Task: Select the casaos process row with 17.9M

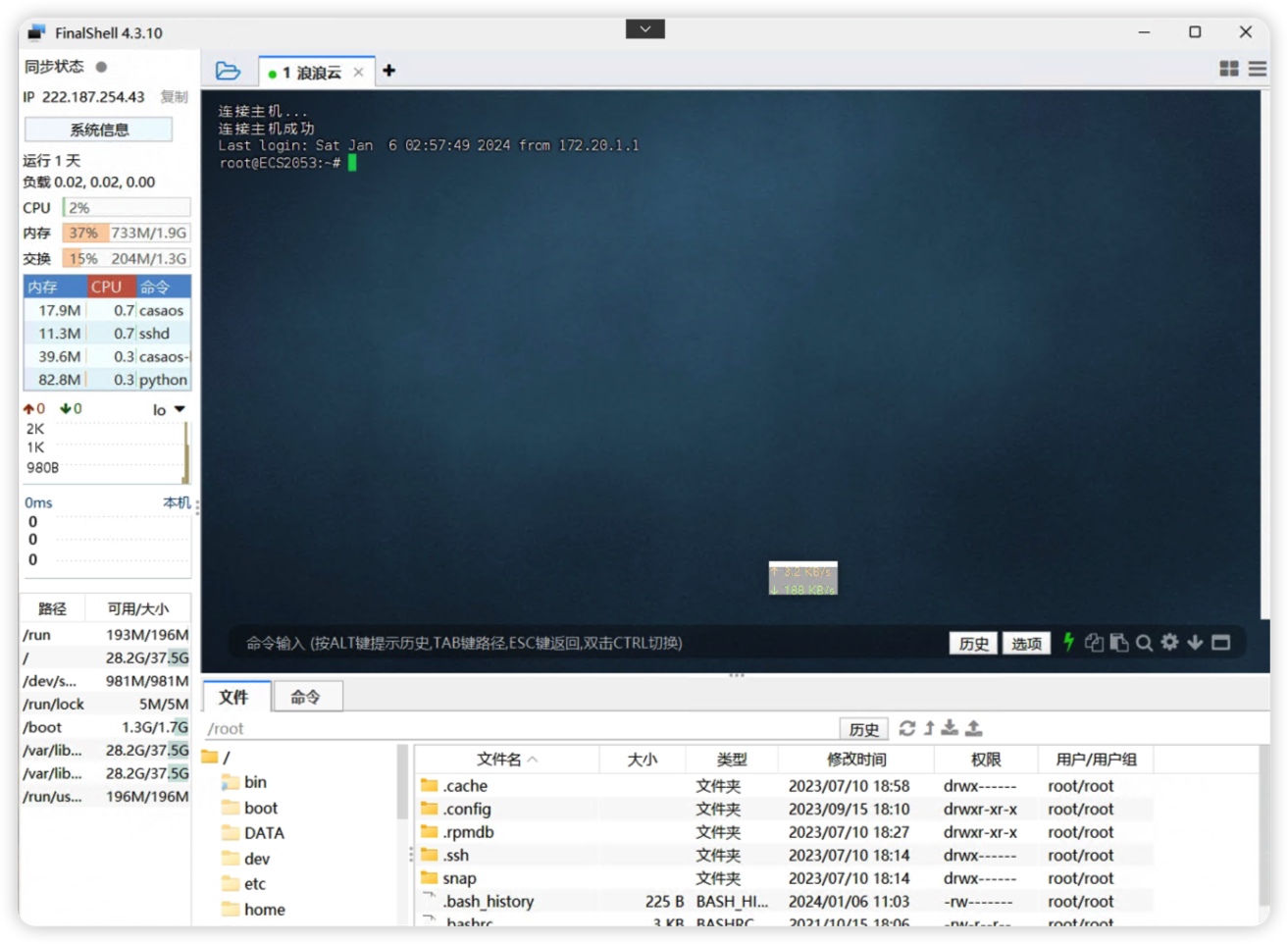Action: pyautogui.click(x=107, y=310)
